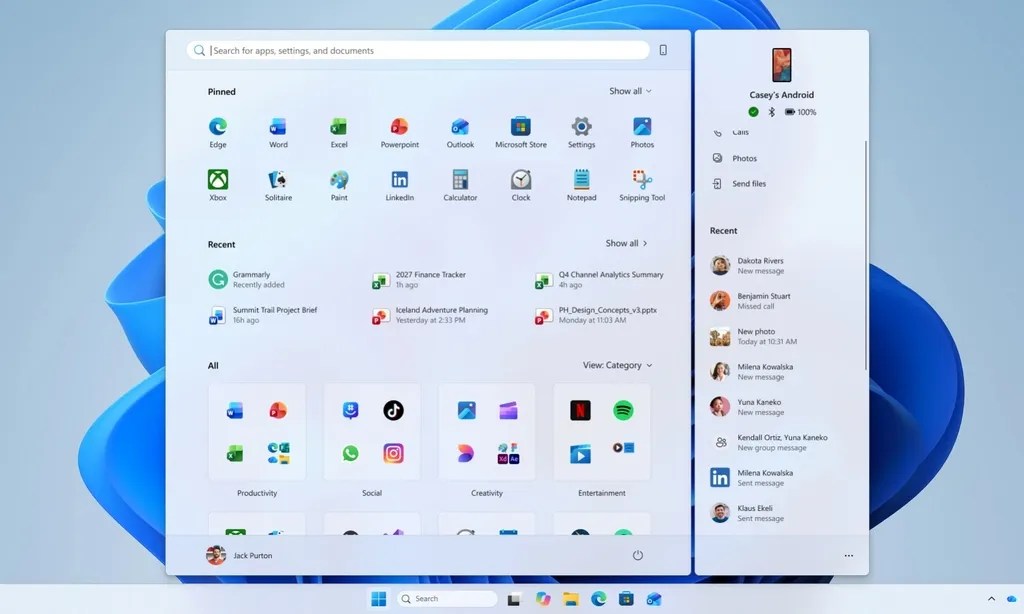Launch Powerpoint from pinned apps
Viewport: 1024px width, 614px height.
coord(400,133)
